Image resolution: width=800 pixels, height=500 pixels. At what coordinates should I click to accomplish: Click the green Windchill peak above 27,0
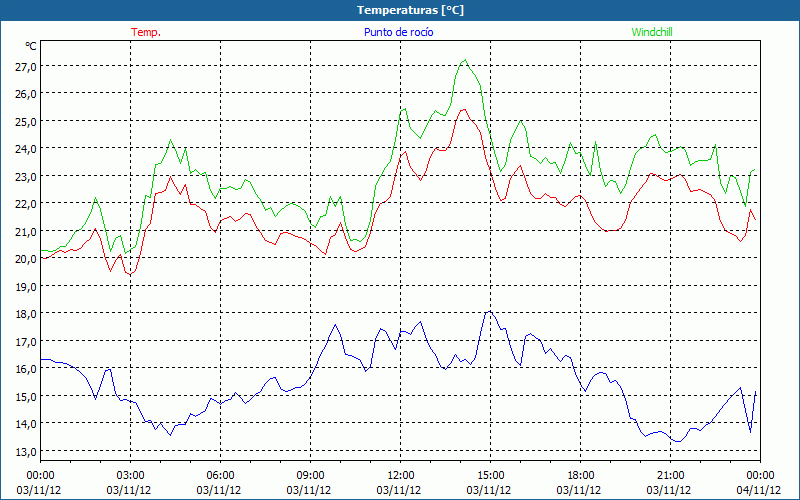pos(465,60)
